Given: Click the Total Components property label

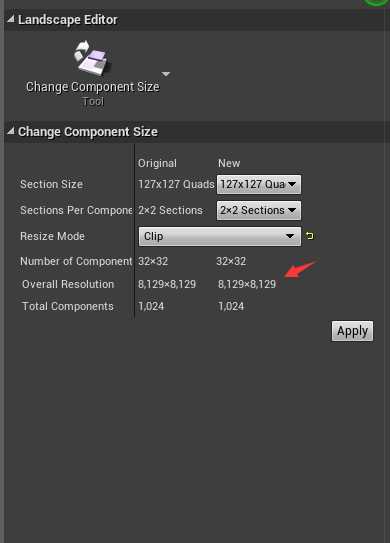Looking at the screenshot, I should point(68,306).
